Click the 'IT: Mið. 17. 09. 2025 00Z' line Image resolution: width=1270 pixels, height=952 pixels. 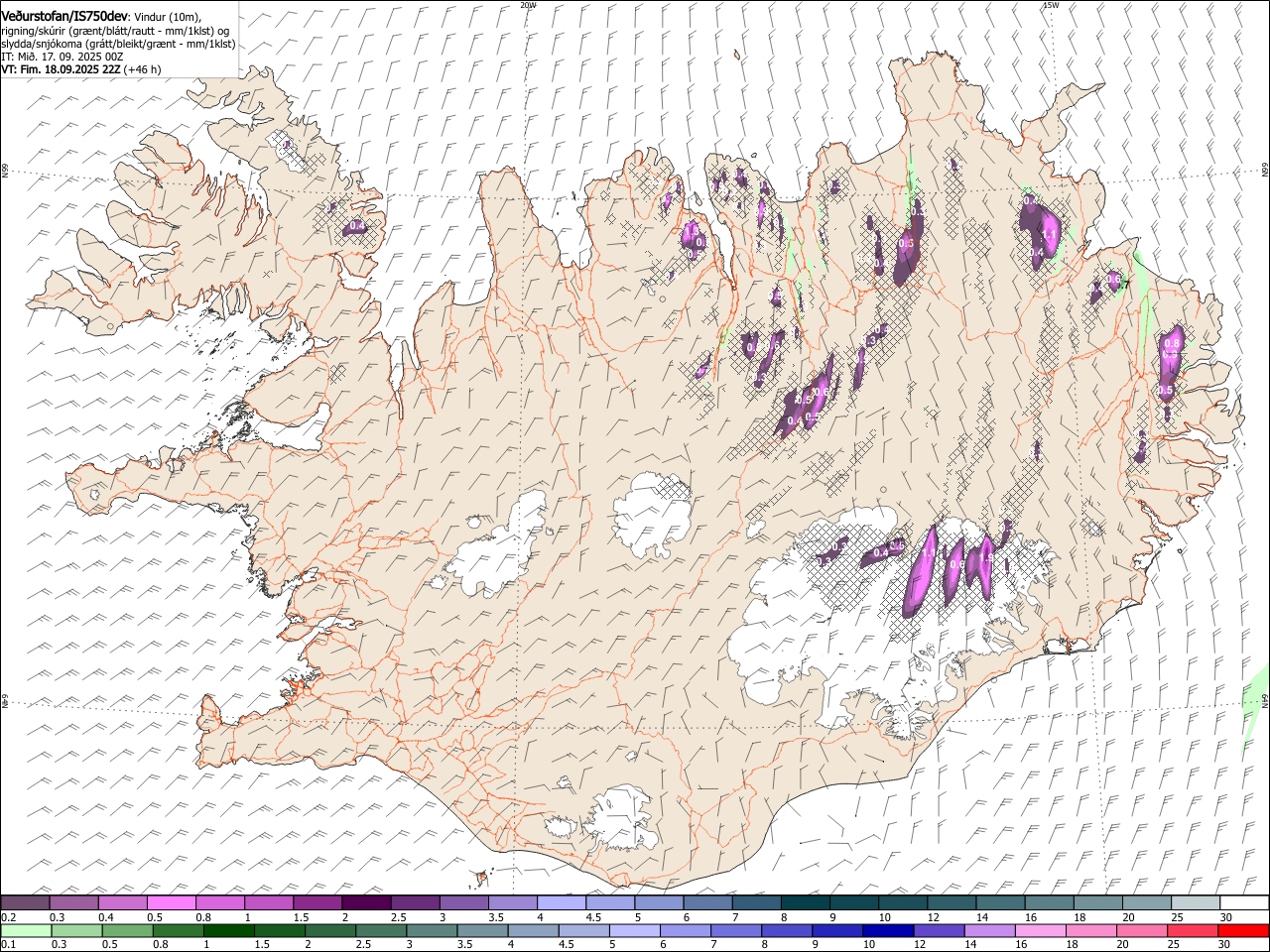pos(62,57)
